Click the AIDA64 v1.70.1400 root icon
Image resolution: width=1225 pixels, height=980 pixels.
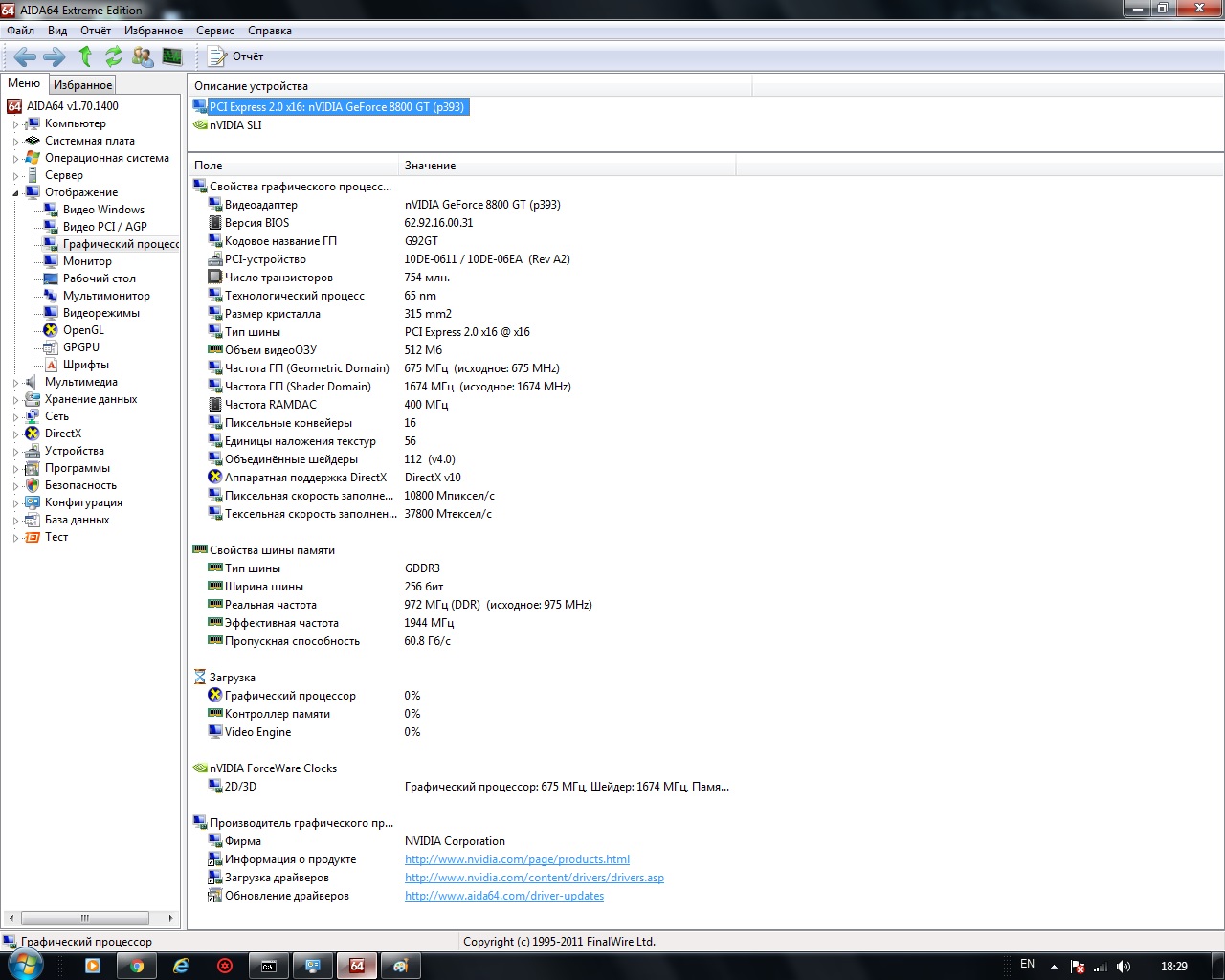14,106
